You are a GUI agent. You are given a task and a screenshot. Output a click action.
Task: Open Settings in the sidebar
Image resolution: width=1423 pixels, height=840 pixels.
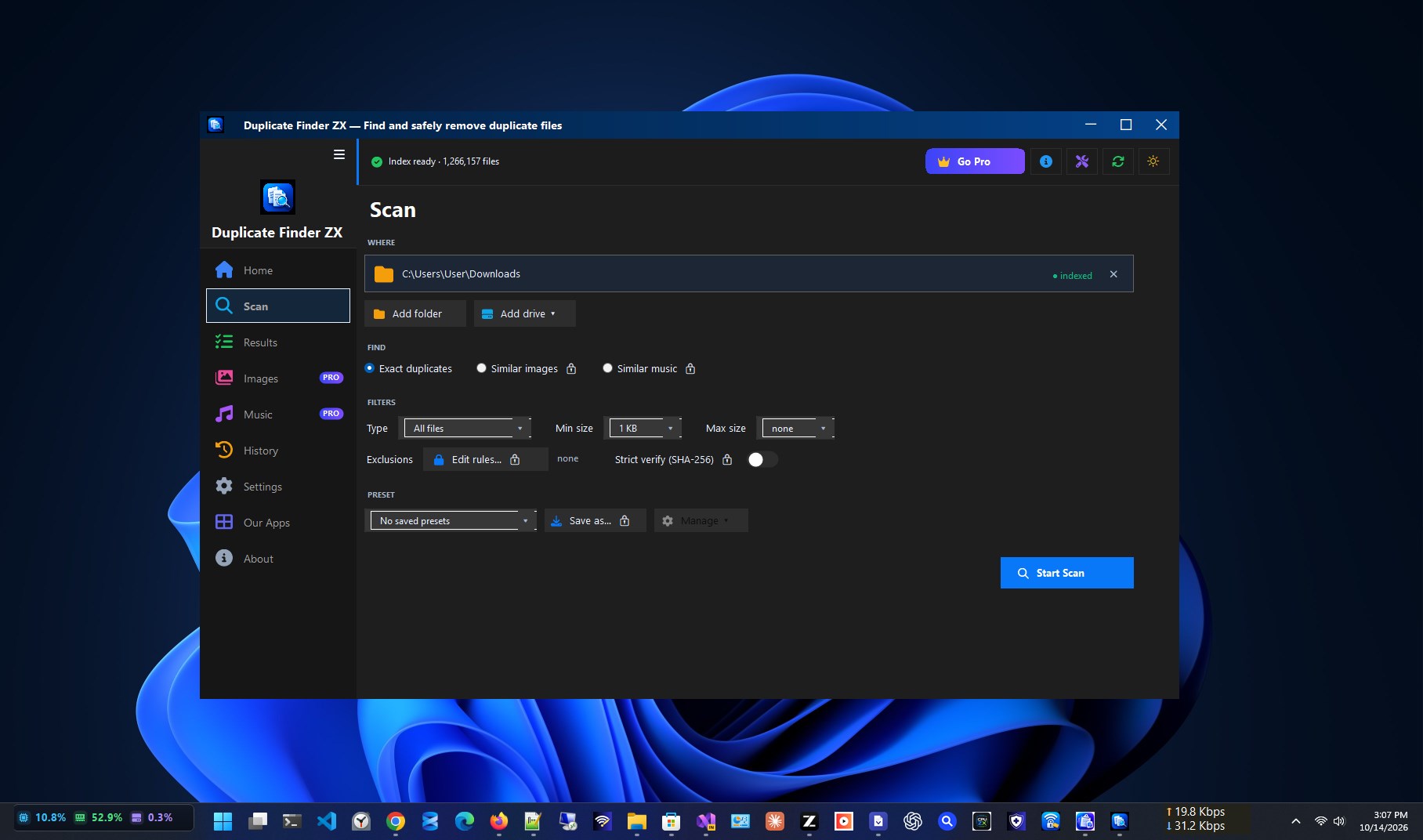tap(278, 487)
